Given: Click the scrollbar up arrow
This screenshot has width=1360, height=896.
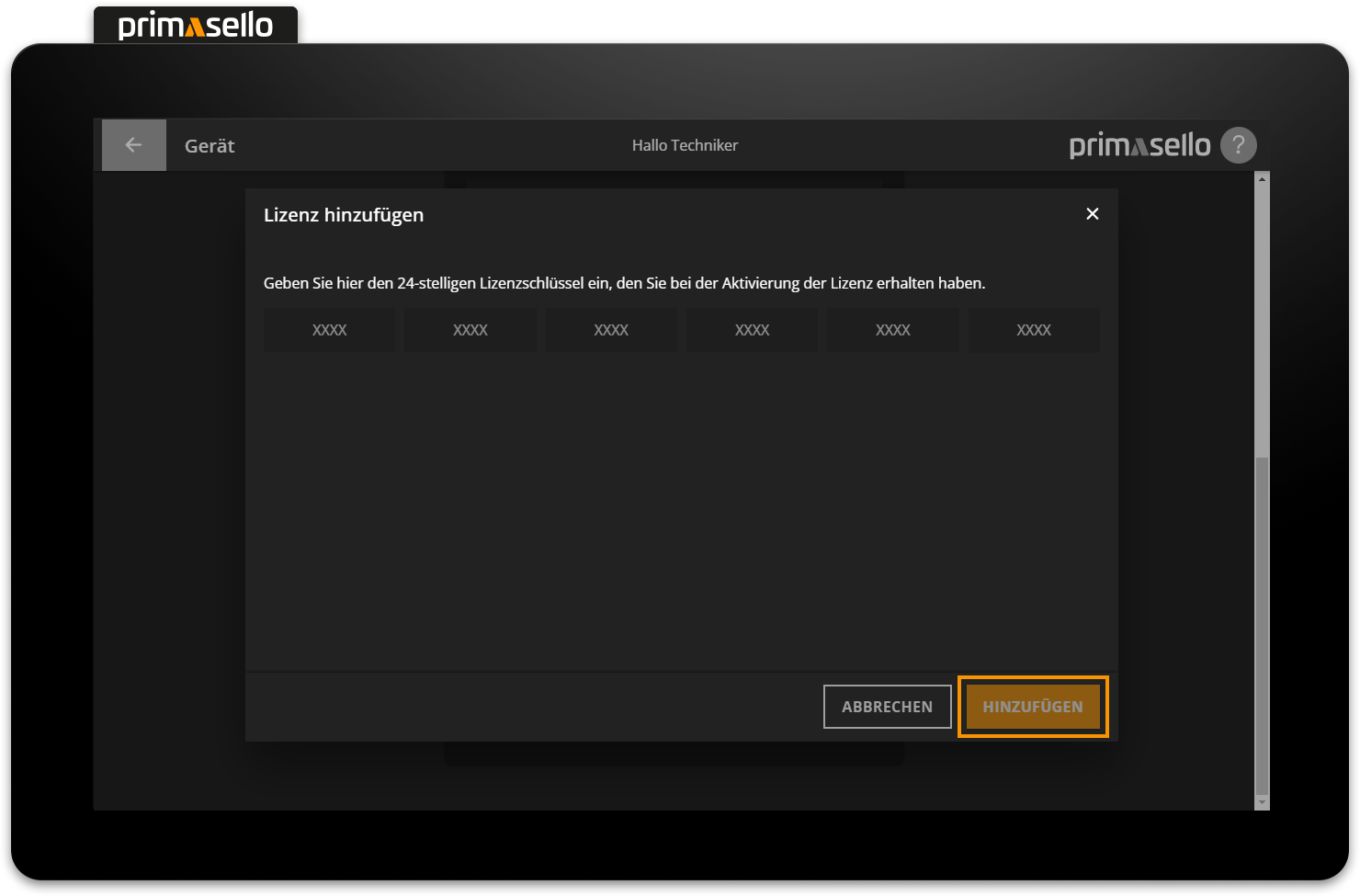Looking at the screenshot, I should [x=1261, y=177].
